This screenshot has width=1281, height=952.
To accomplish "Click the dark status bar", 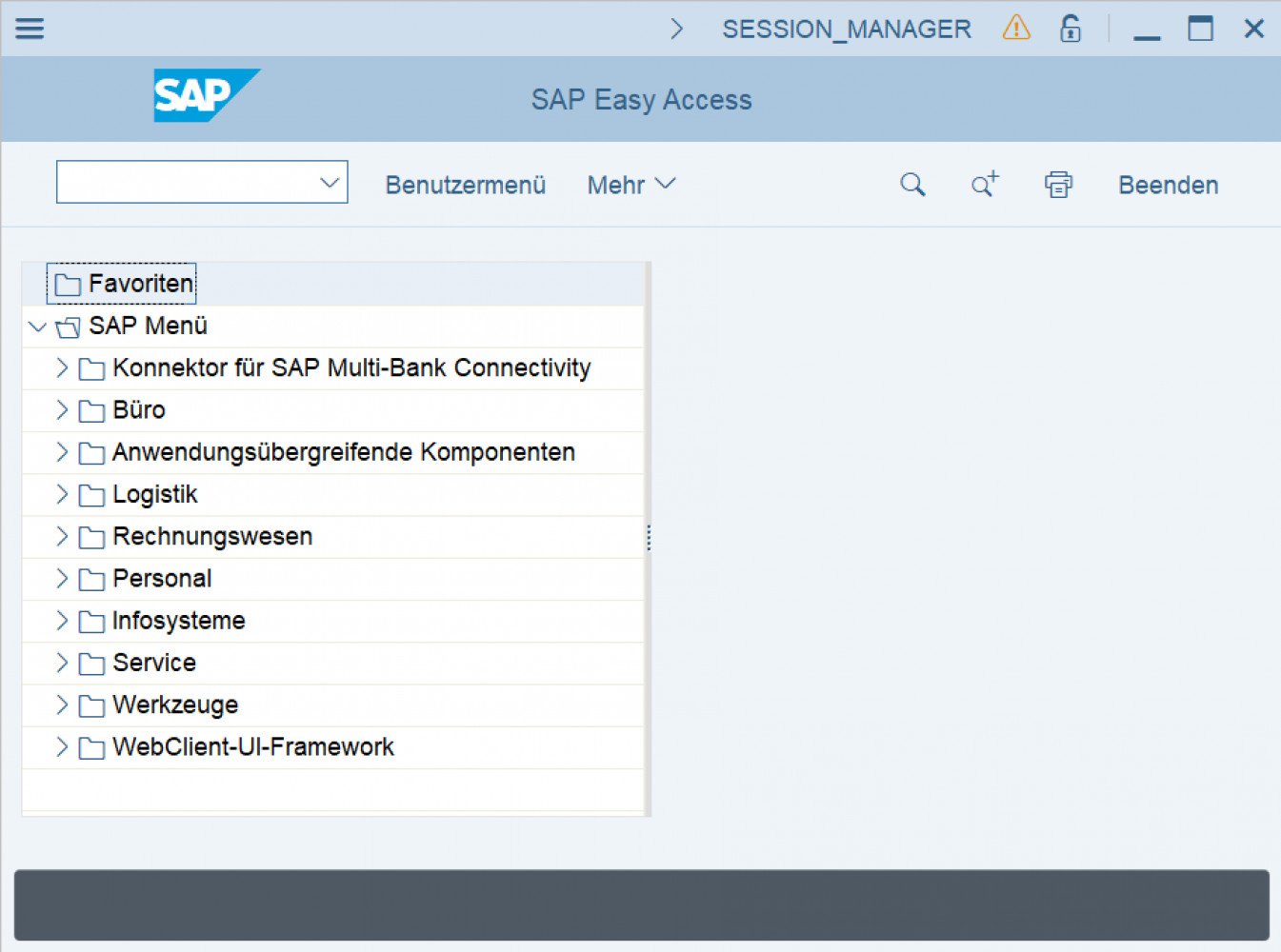I will [x=641, y=904].
